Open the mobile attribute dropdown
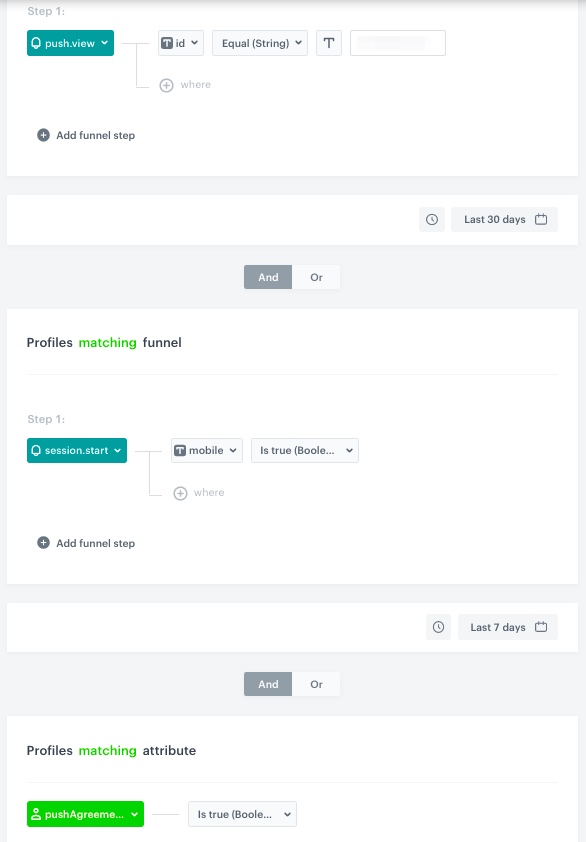This screenshot has height=842, width=586. pyautogui.click(x=206, y=450)
